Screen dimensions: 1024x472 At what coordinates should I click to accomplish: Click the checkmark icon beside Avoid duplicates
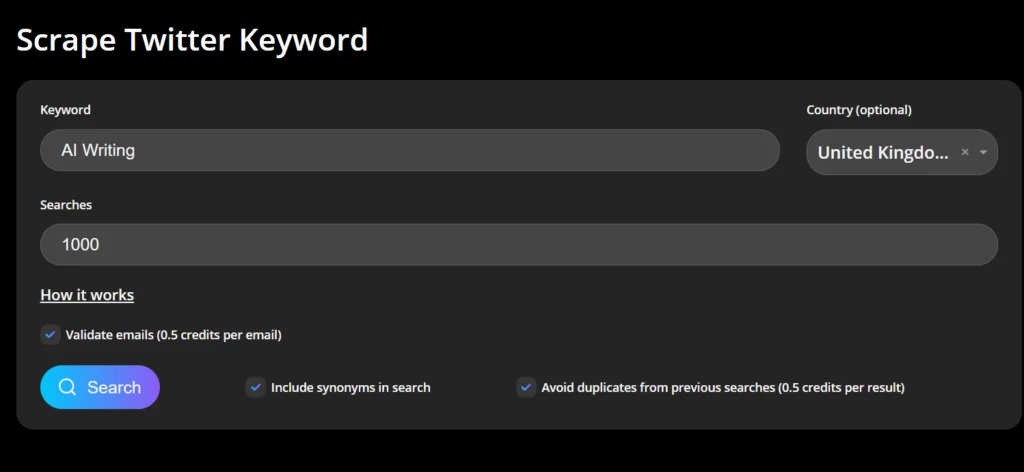(526, 387)
